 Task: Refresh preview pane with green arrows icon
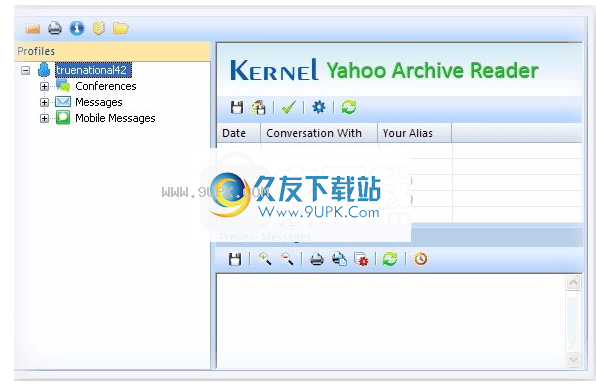click(x=390, y=259)
